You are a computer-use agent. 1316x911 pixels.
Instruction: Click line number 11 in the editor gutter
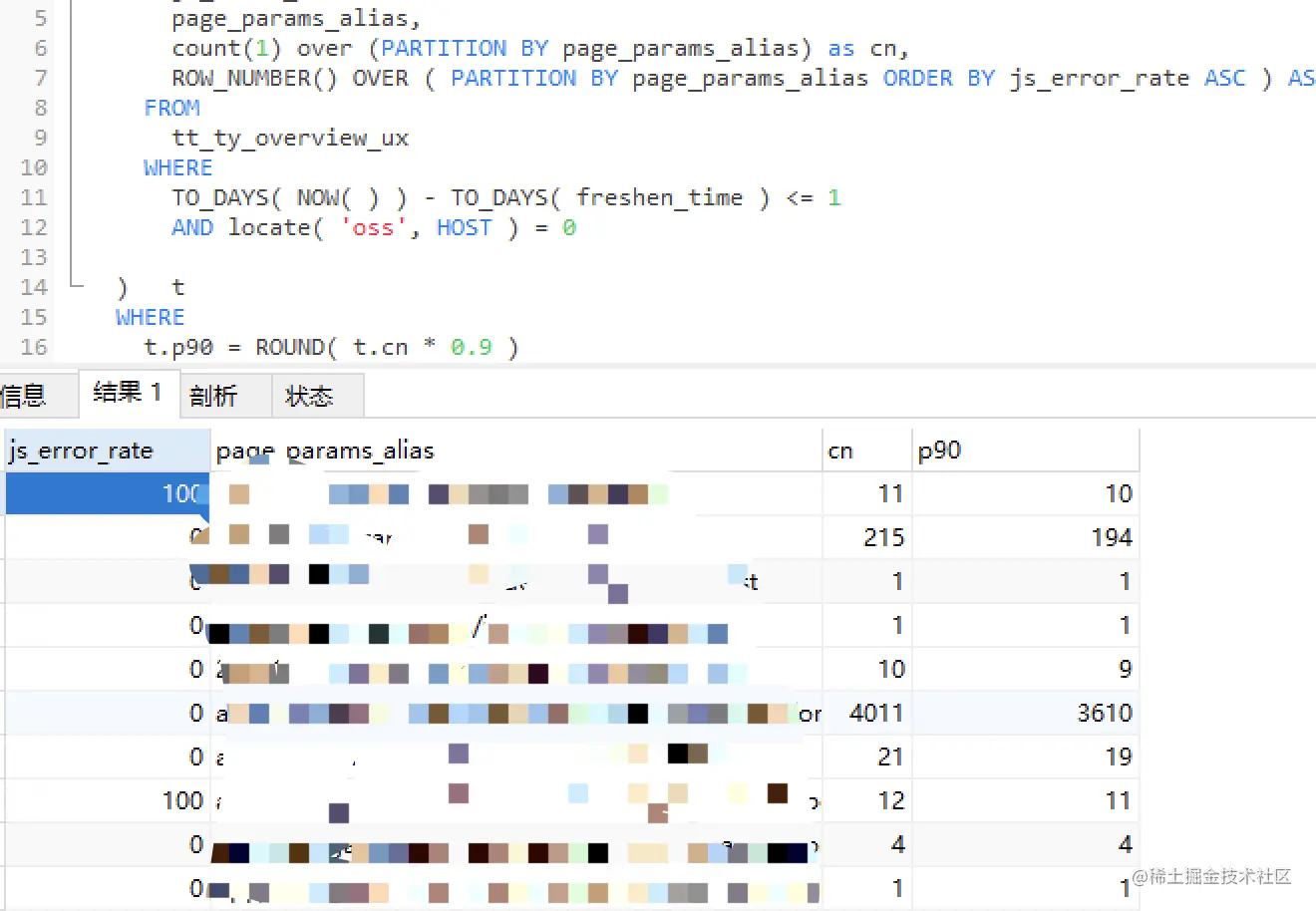(34, 197)
